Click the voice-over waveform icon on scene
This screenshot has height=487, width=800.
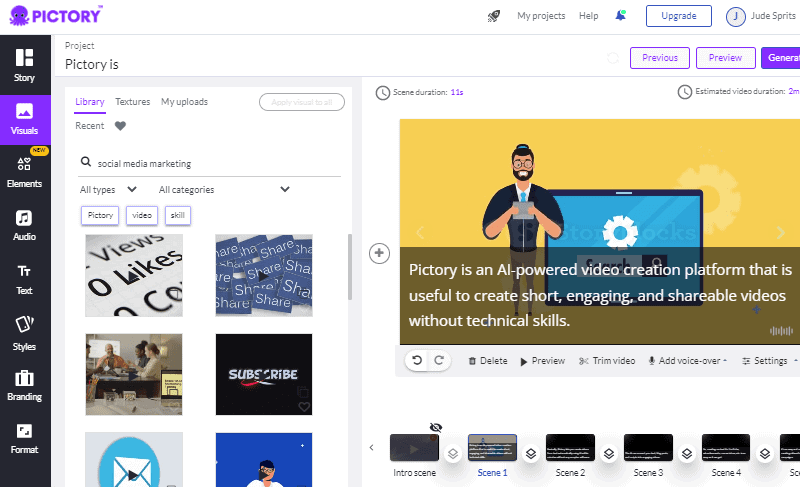click(x=782, y=331)
